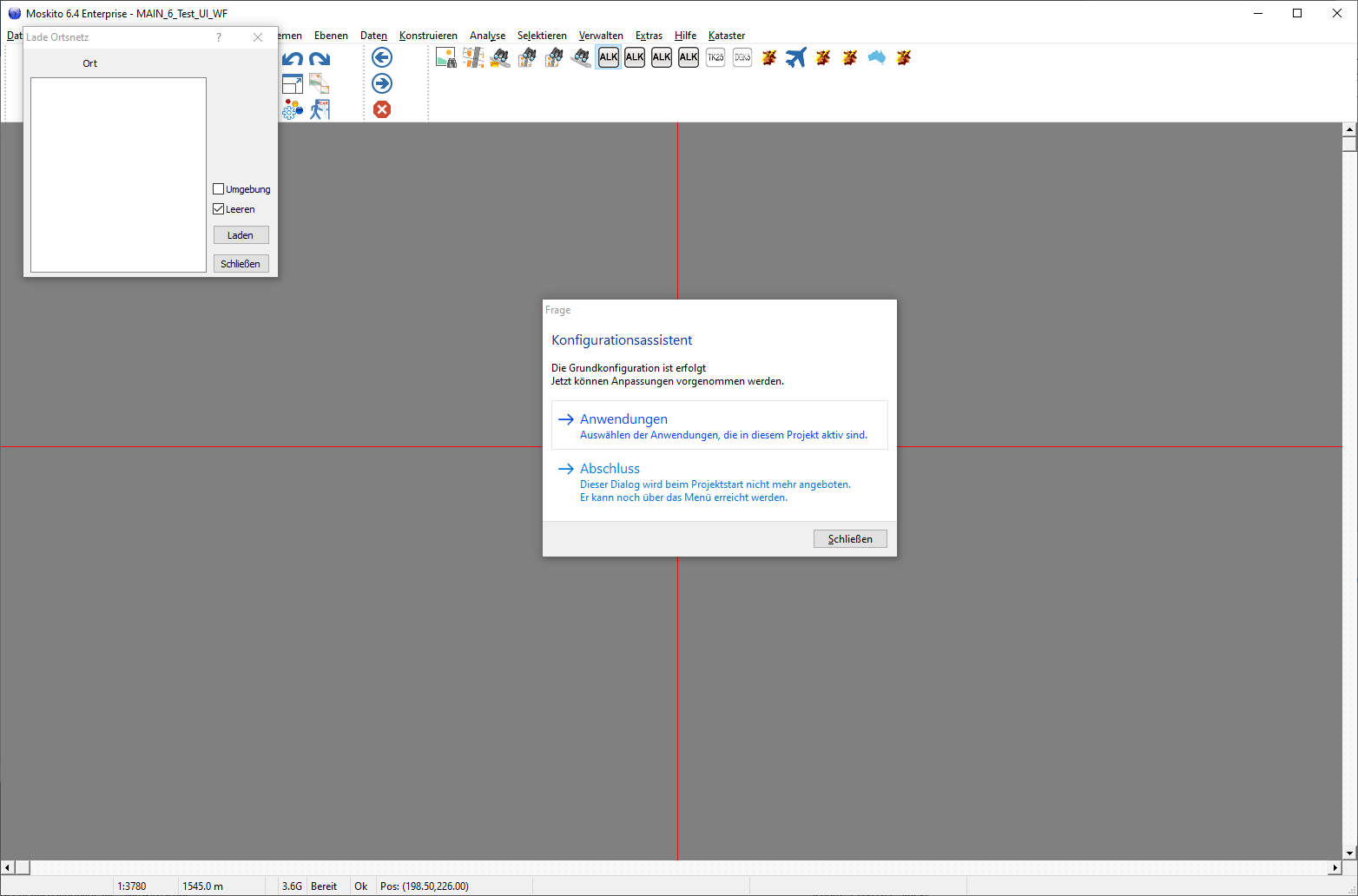Screen dimensions: 1358x896
Task: Click the blue right arrow circle icon
Action: pos(382,83)
